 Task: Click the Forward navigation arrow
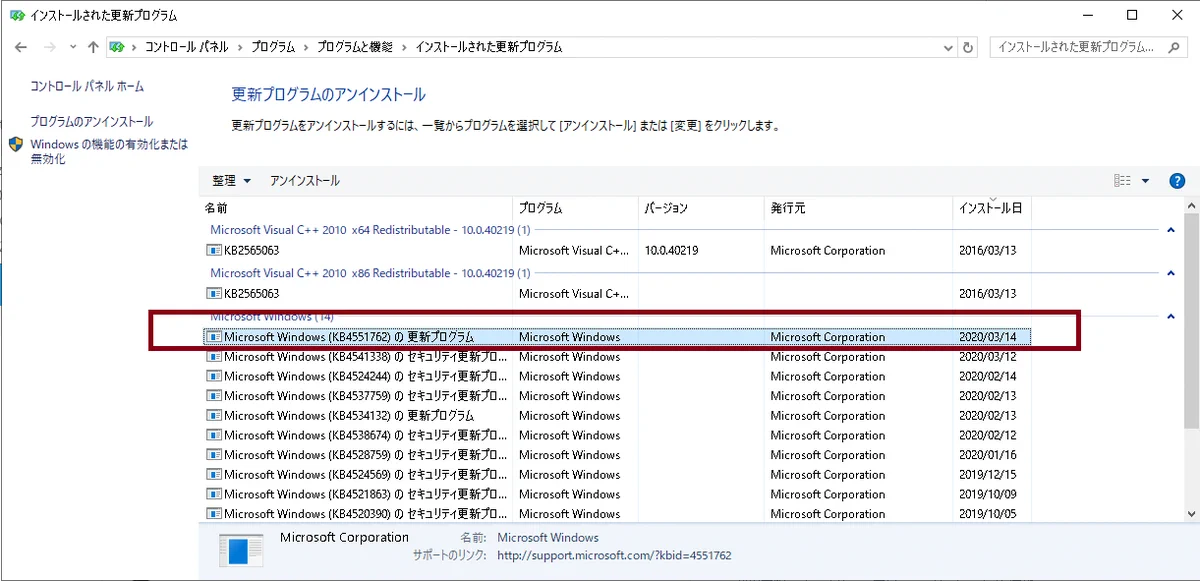pos(49,47)
